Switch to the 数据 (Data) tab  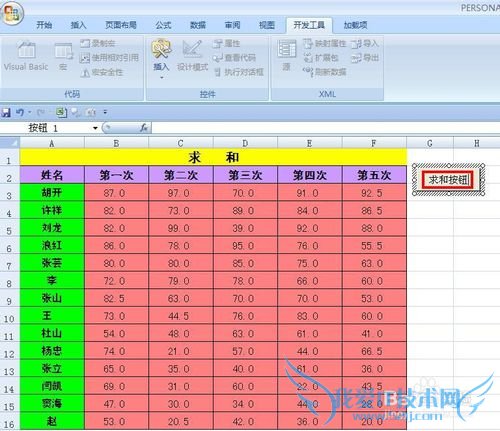coord(198,25)
